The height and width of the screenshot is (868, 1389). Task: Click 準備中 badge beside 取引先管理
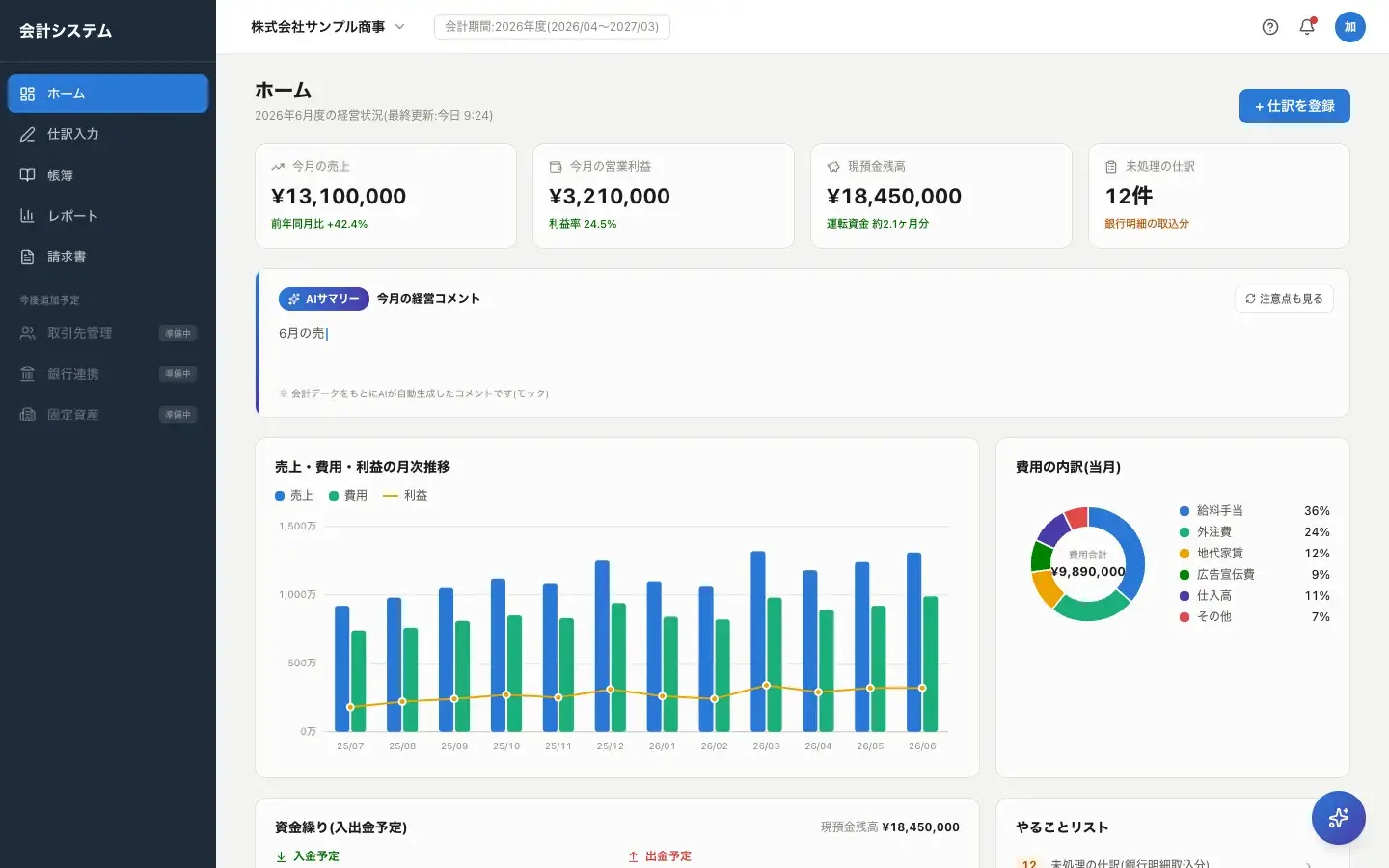(x=178, y=333)
